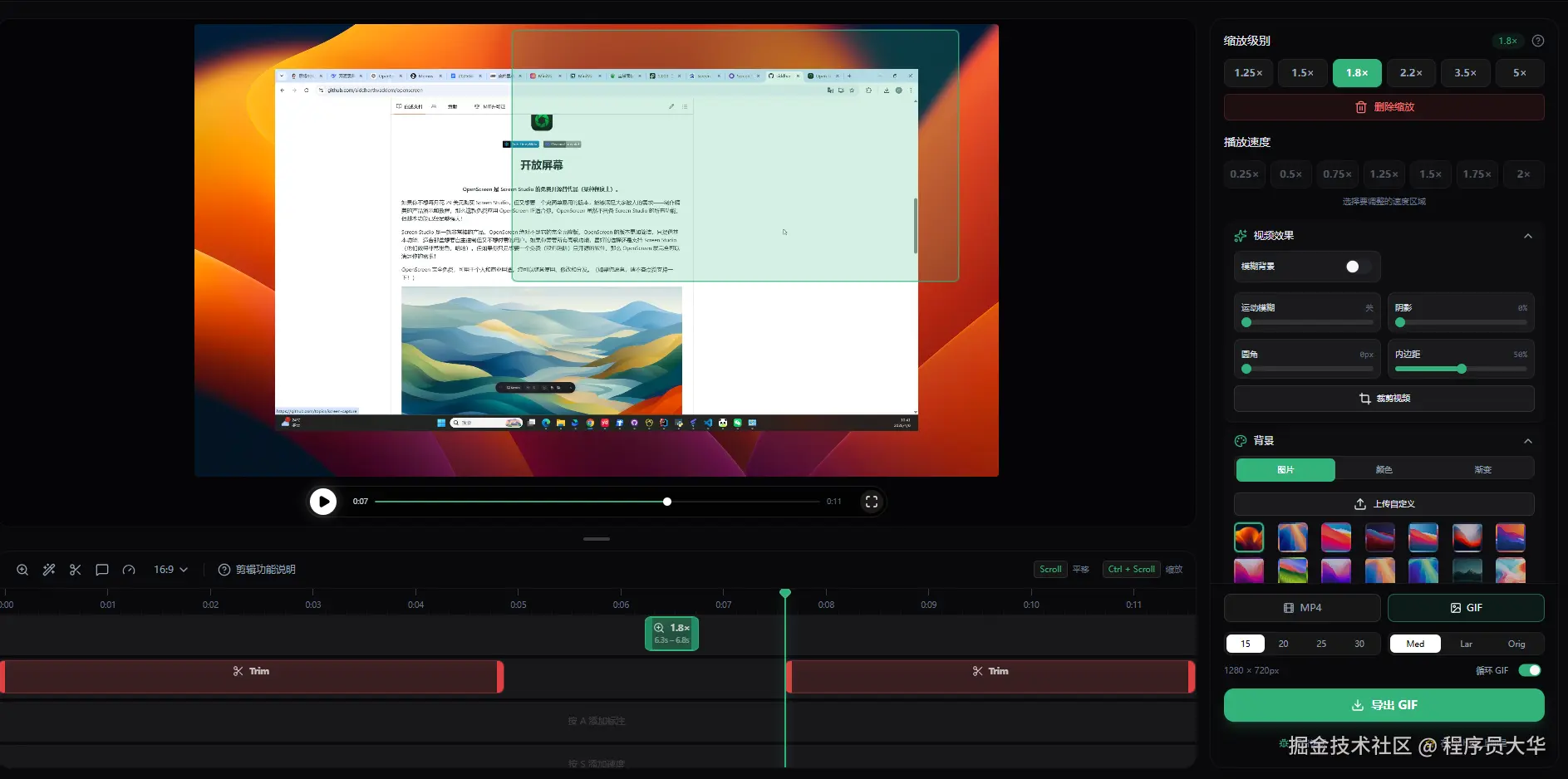This screenshot has width=1568, height=779.
Task: Switch to the 图片 background tab
Action: pos(1285,470)
